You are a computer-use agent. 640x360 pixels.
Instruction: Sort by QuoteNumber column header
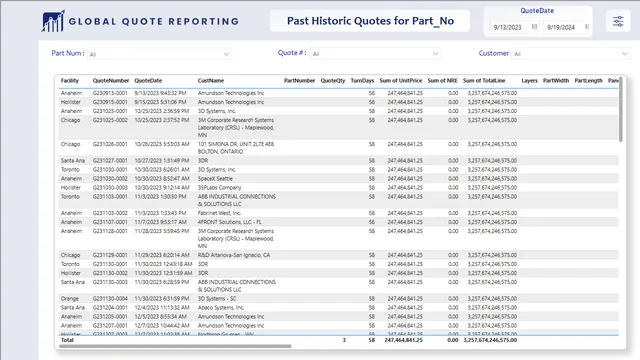111,80
